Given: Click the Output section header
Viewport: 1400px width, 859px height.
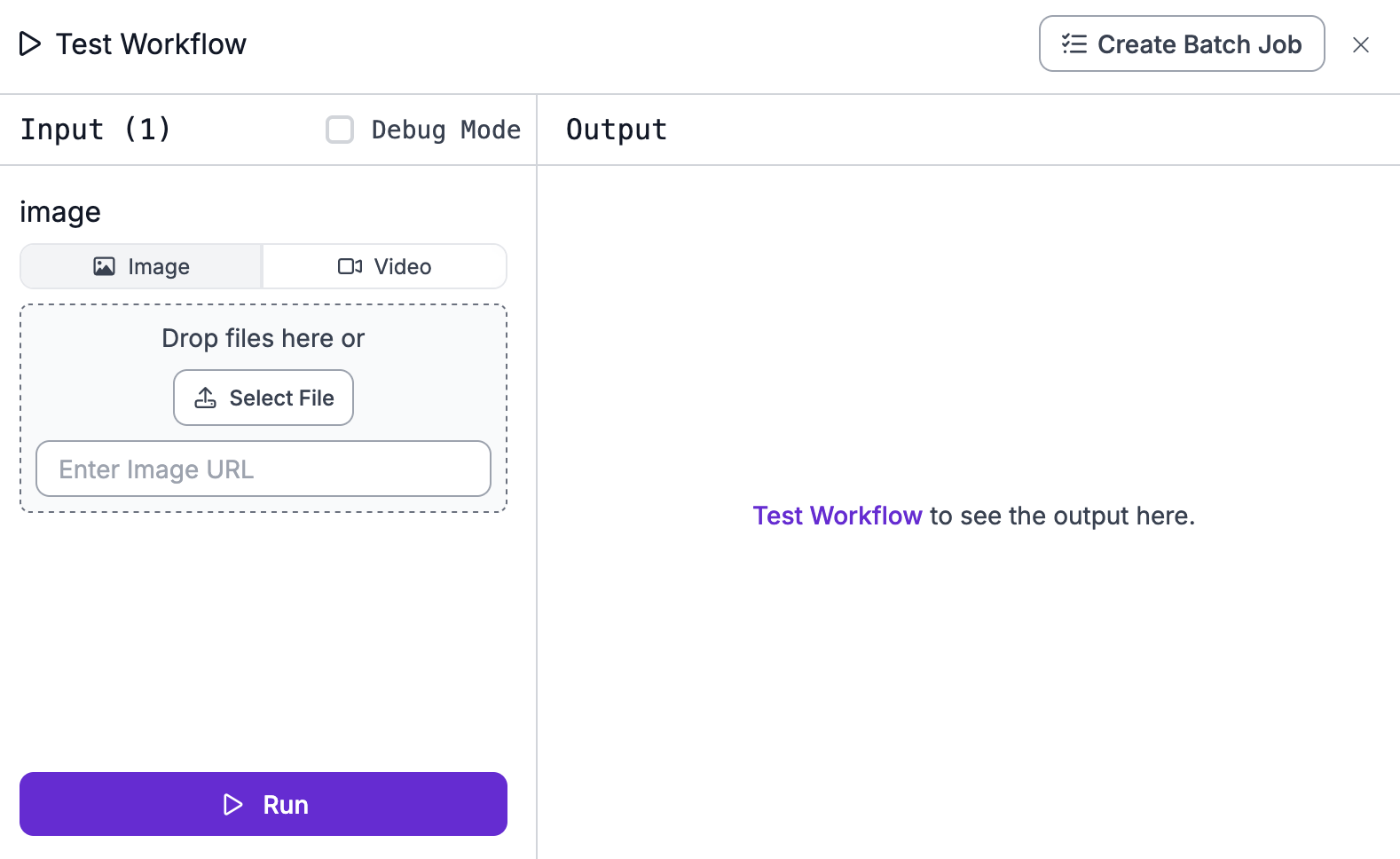Looking at the screenshot, I should coord(616,130).
